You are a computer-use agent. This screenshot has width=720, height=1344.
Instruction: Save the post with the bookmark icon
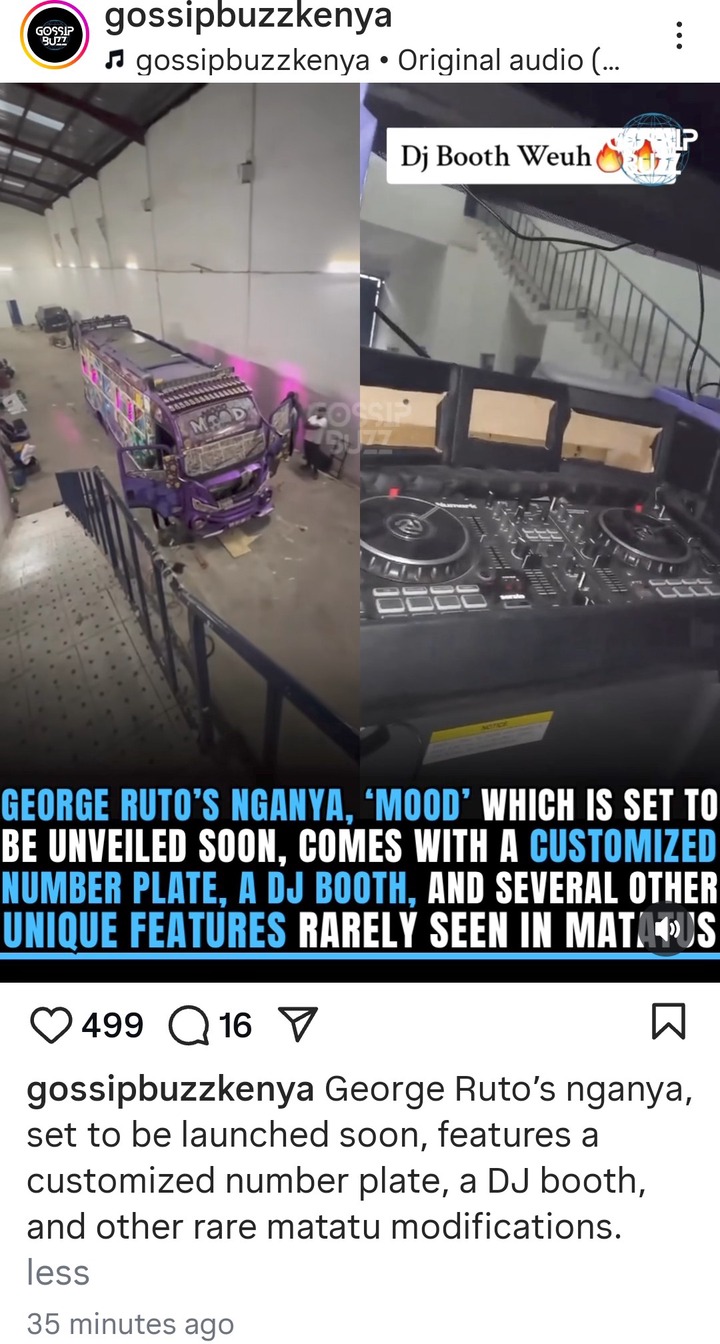[x=668, y=1024]
